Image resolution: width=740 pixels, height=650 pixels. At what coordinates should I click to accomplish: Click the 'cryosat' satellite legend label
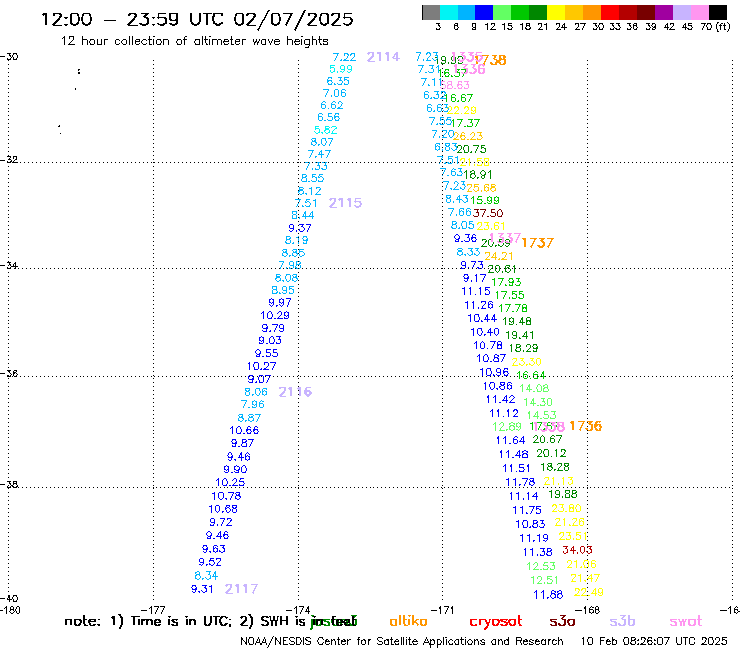(496, 622)
